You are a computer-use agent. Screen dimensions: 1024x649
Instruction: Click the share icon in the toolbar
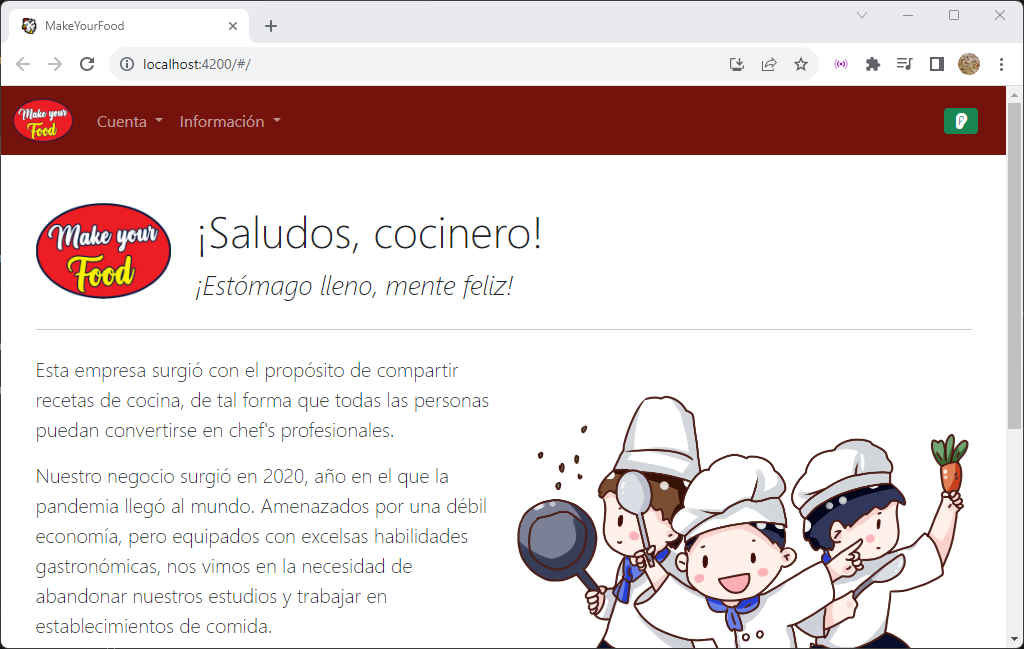point(768,63)
